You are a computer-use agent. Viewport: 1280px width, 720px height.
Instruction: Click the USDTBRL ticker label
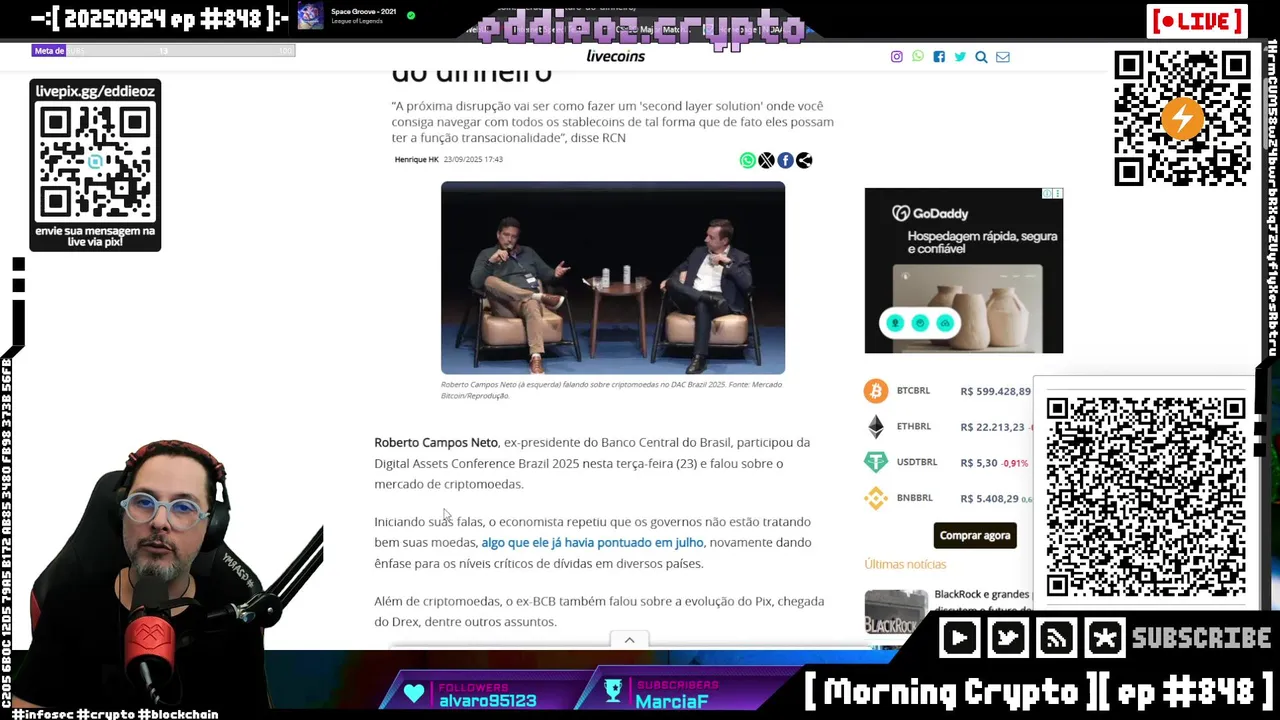(916, 462)
